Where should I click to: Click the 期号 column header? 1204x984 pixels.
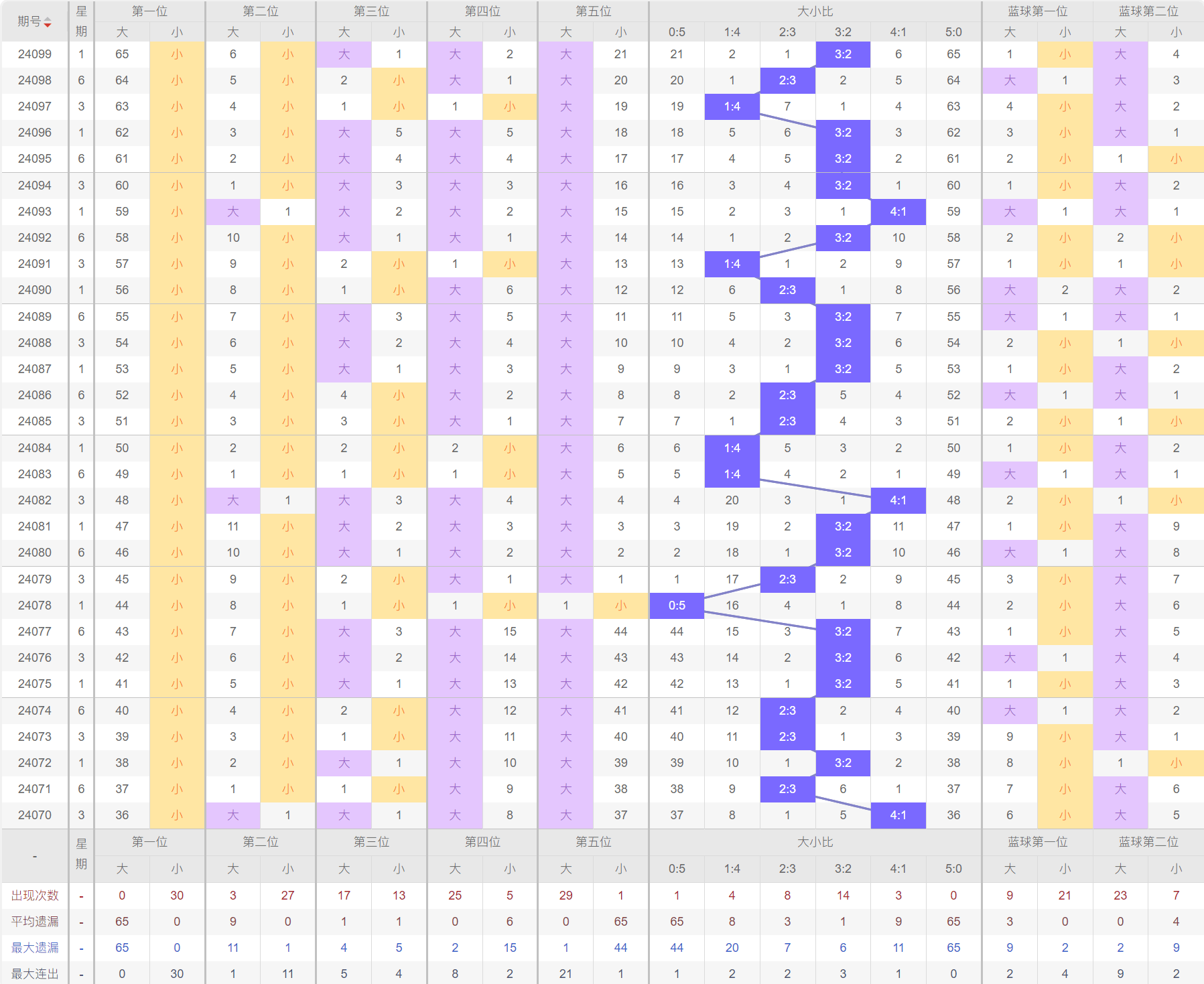coord(35,21)
